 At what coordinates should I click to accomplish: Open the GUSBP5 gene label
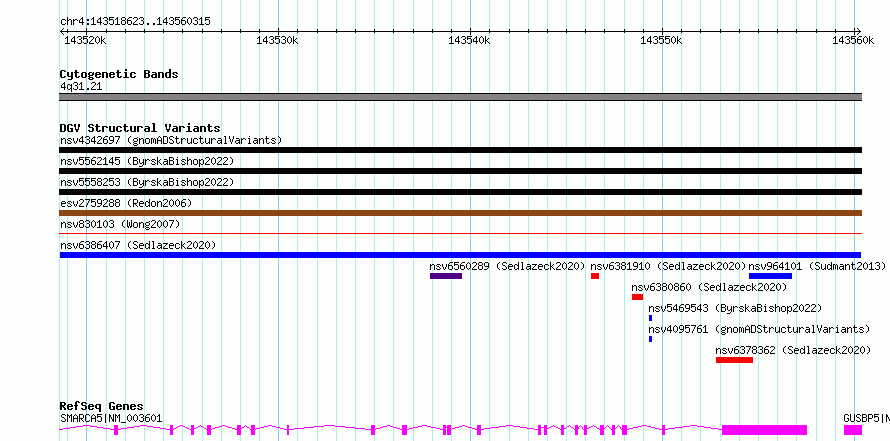tap(866, 419)
